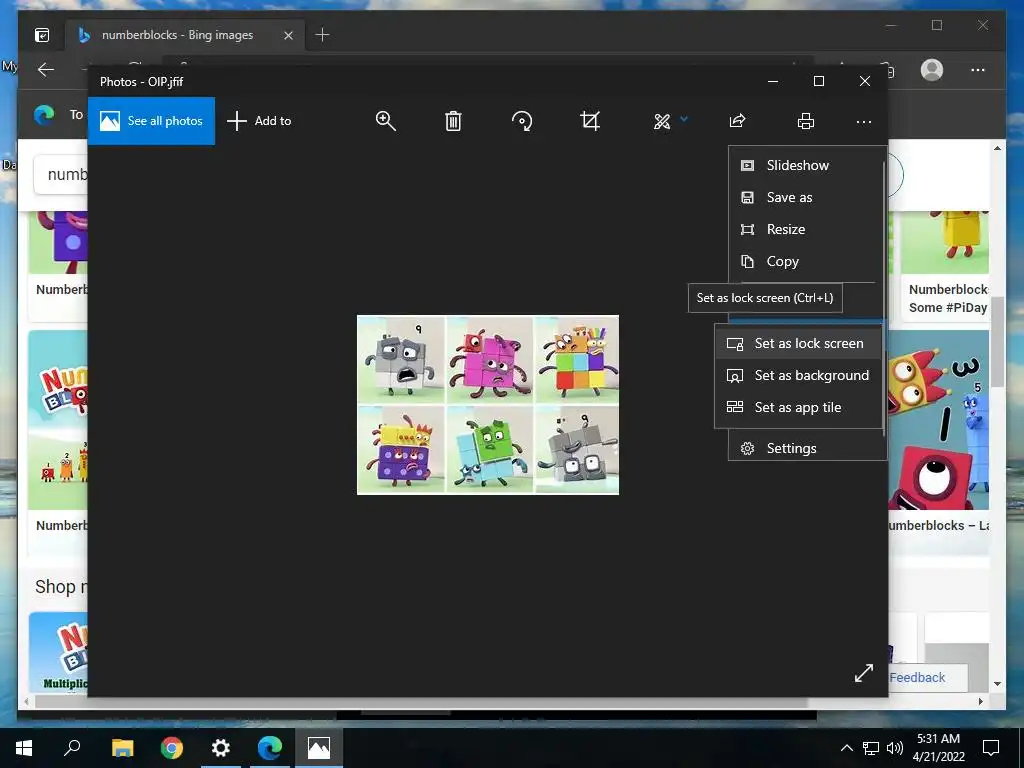Image resolution: width=1024 pixels, height=768 pixels.
Task: Click Photos app icon on taskbar
Action: 319,748
